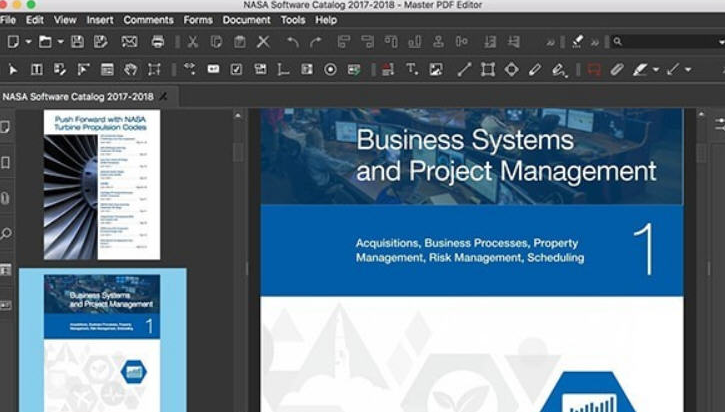Select the Add Text tool

[412, 69]
